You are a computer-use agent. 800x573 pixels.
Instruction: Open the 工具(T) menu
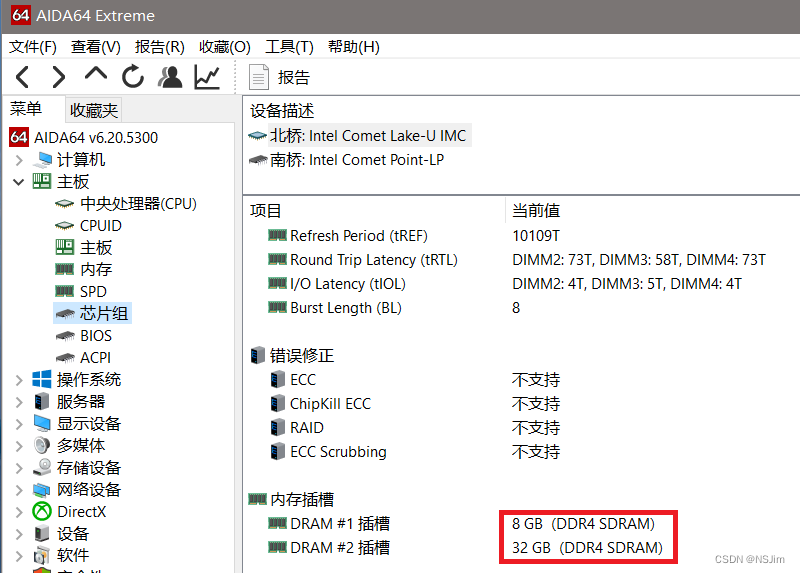click(289, 47)
